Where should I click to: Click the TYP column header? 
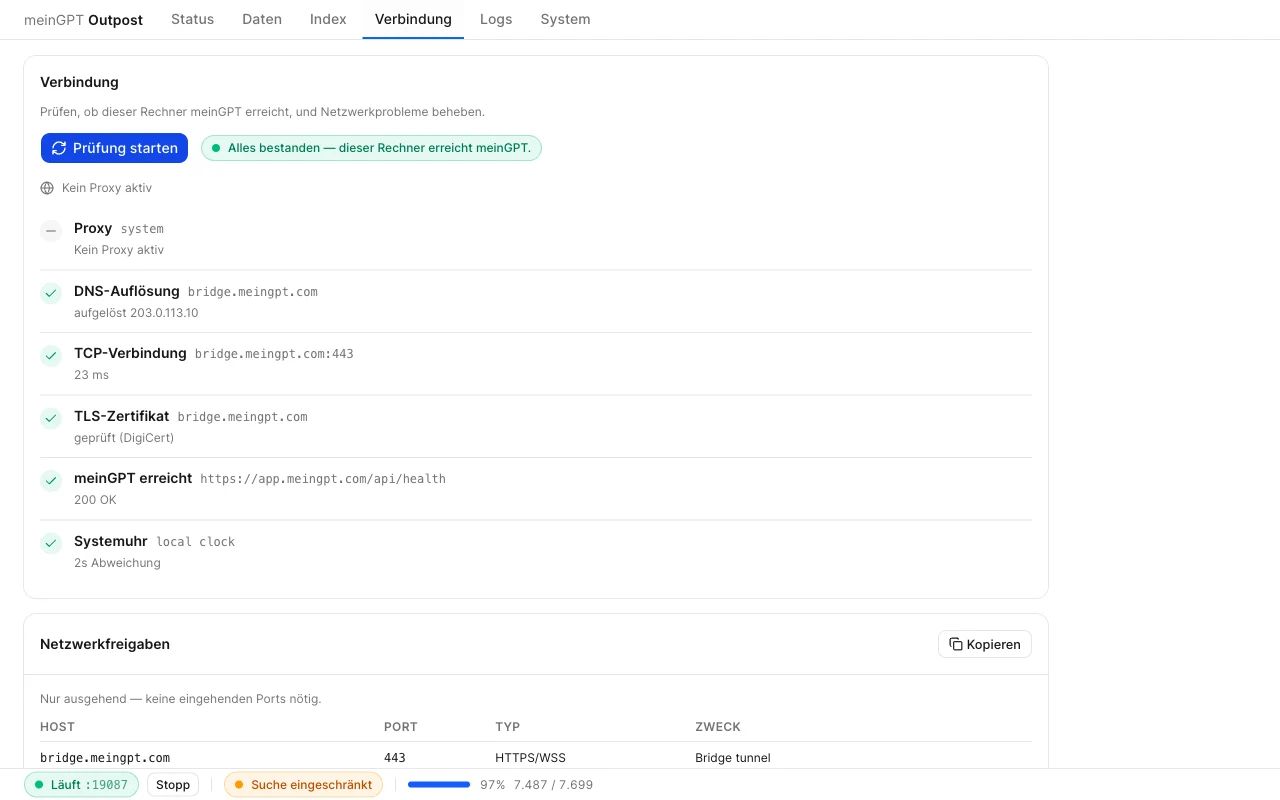508,727
